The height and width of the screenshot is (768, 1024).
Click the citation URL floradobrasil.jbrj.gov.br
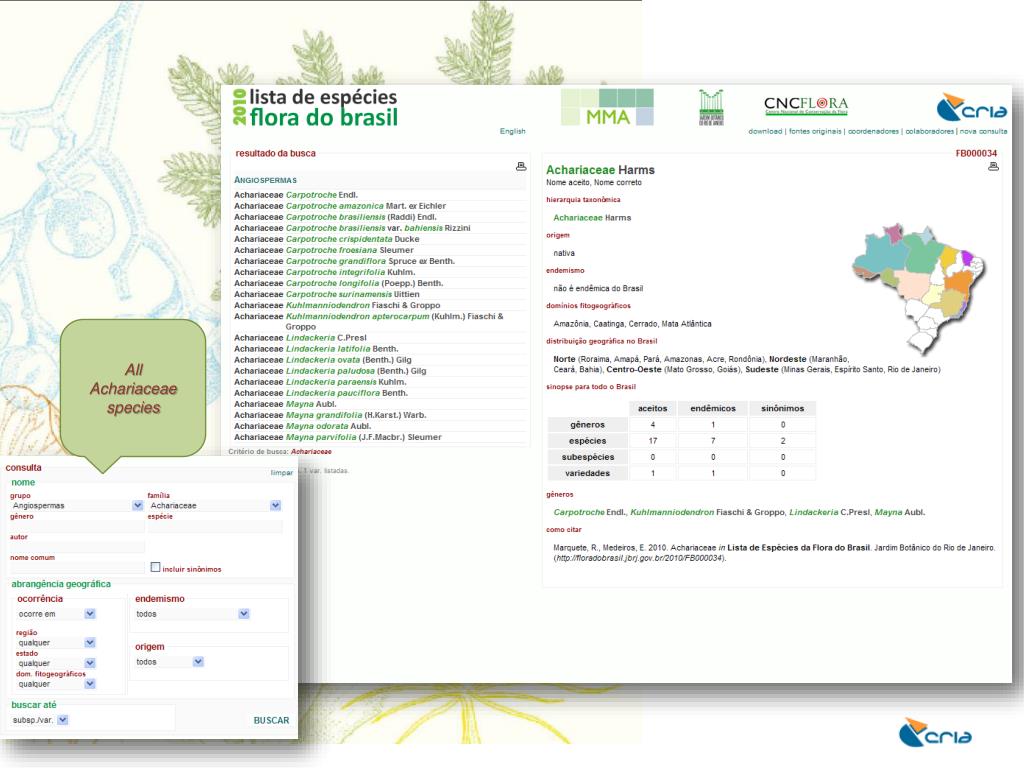(639, 558)
